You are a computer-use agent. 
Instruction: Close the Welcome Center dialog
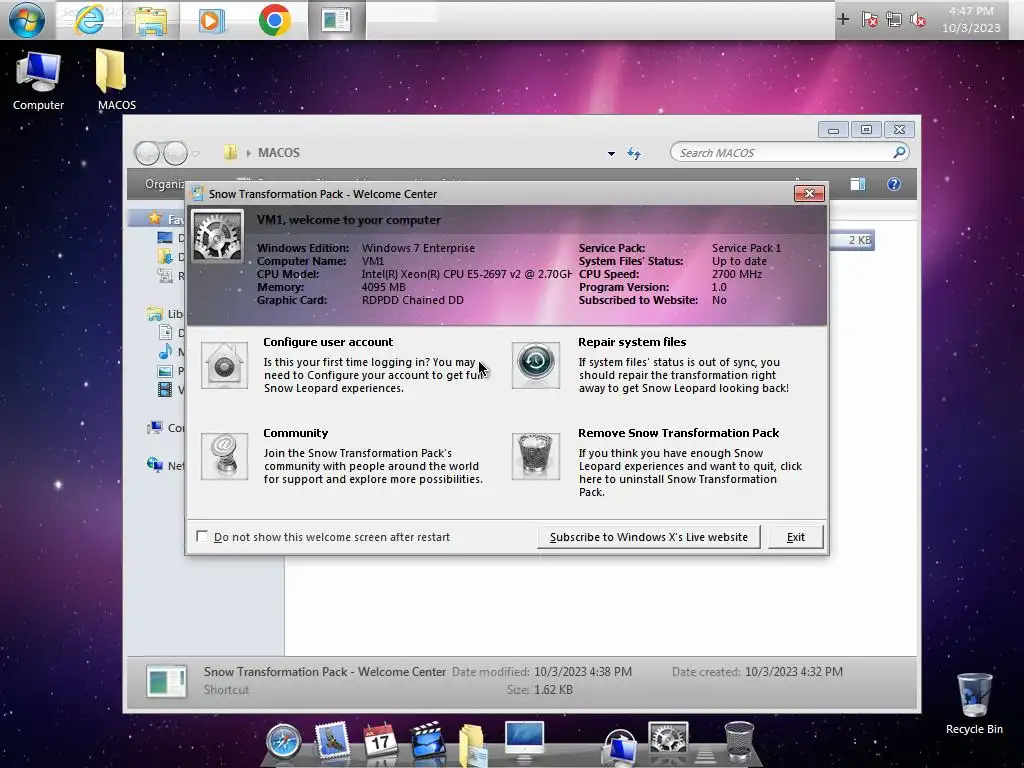click(809, 193)
